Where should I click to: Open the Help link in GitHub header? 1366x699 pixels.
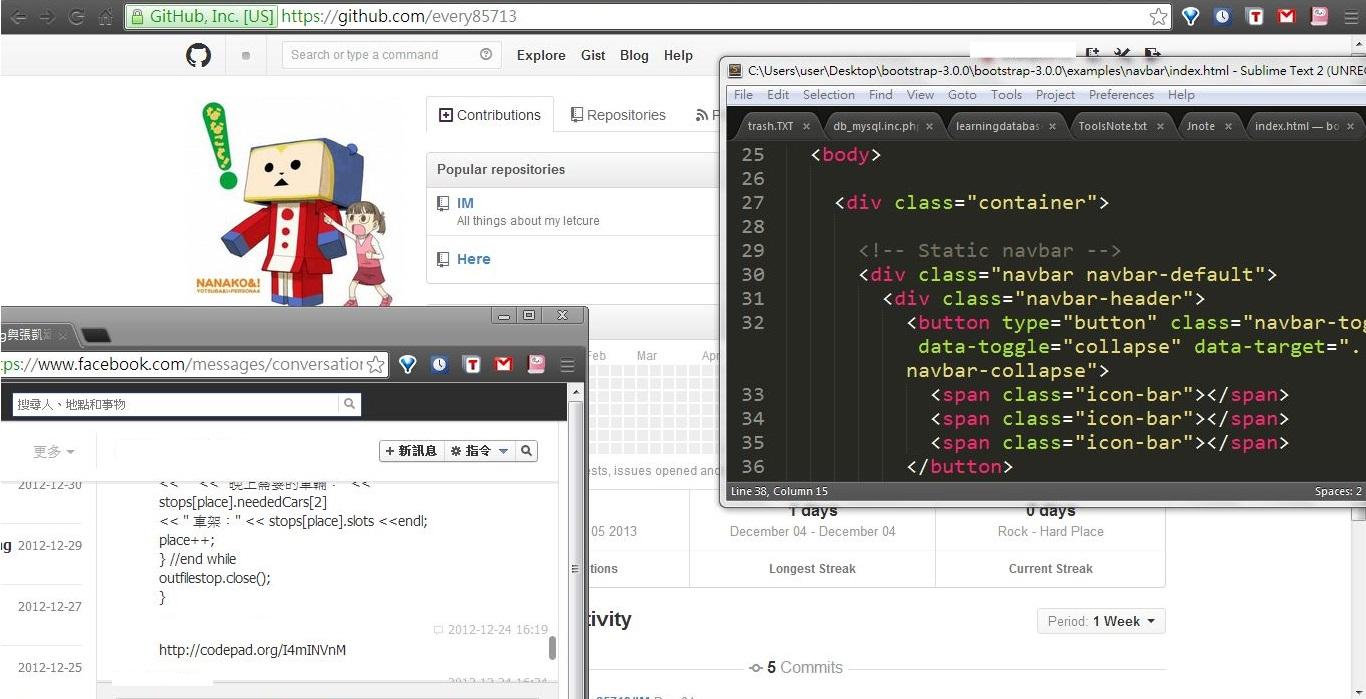(x=678, y=55)
